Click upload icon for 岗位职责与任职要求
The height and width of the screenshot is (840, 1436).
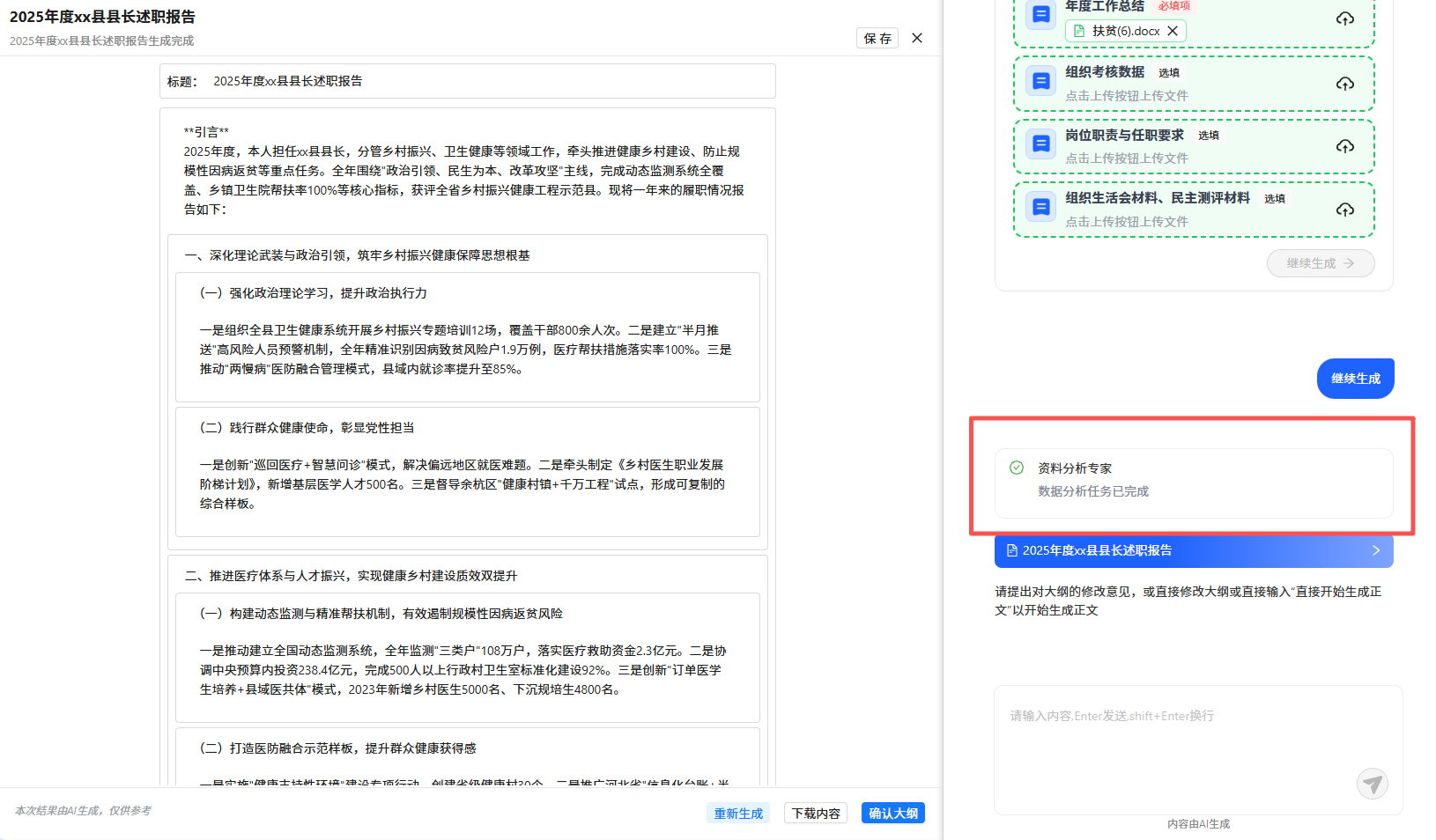click(1344, 146)
